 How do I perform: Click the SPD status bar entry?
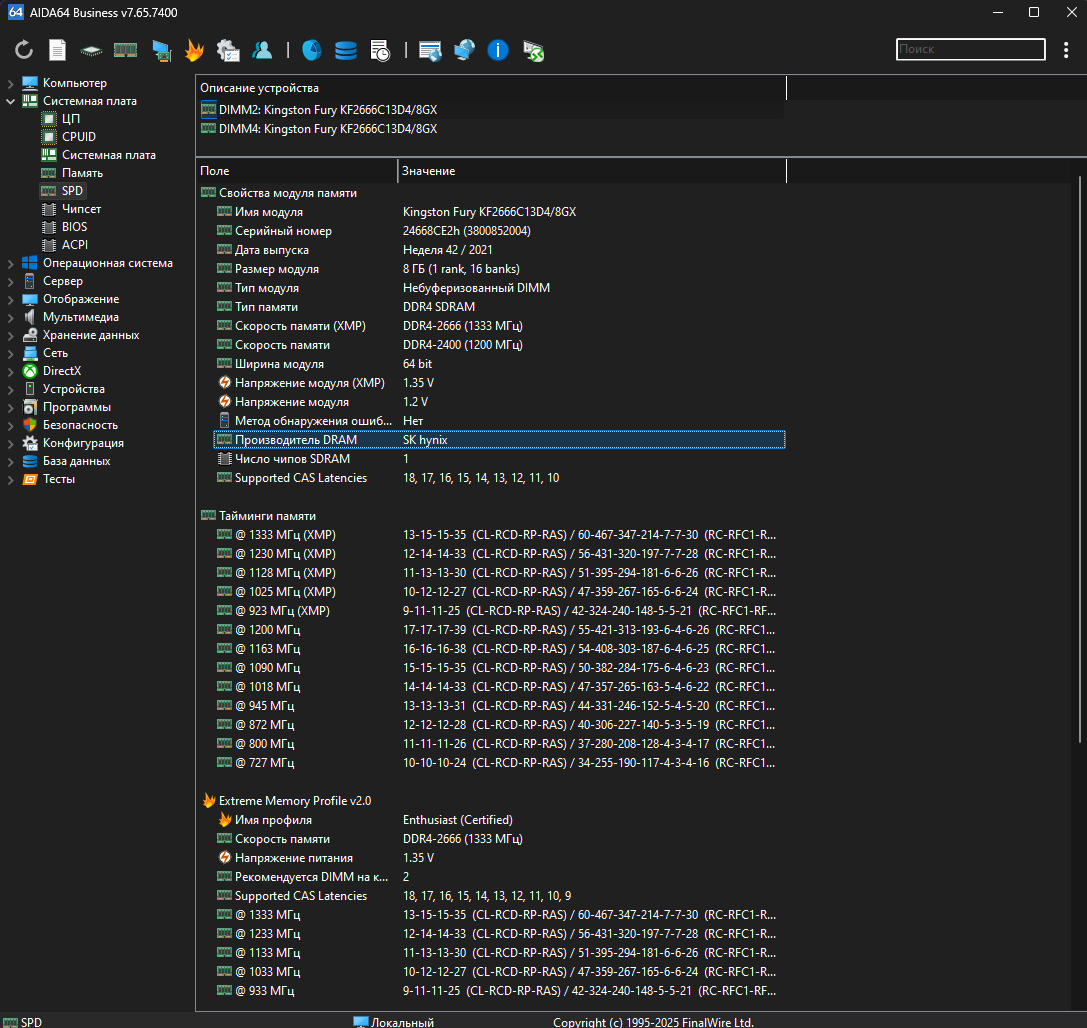(x=24, y=1022)
